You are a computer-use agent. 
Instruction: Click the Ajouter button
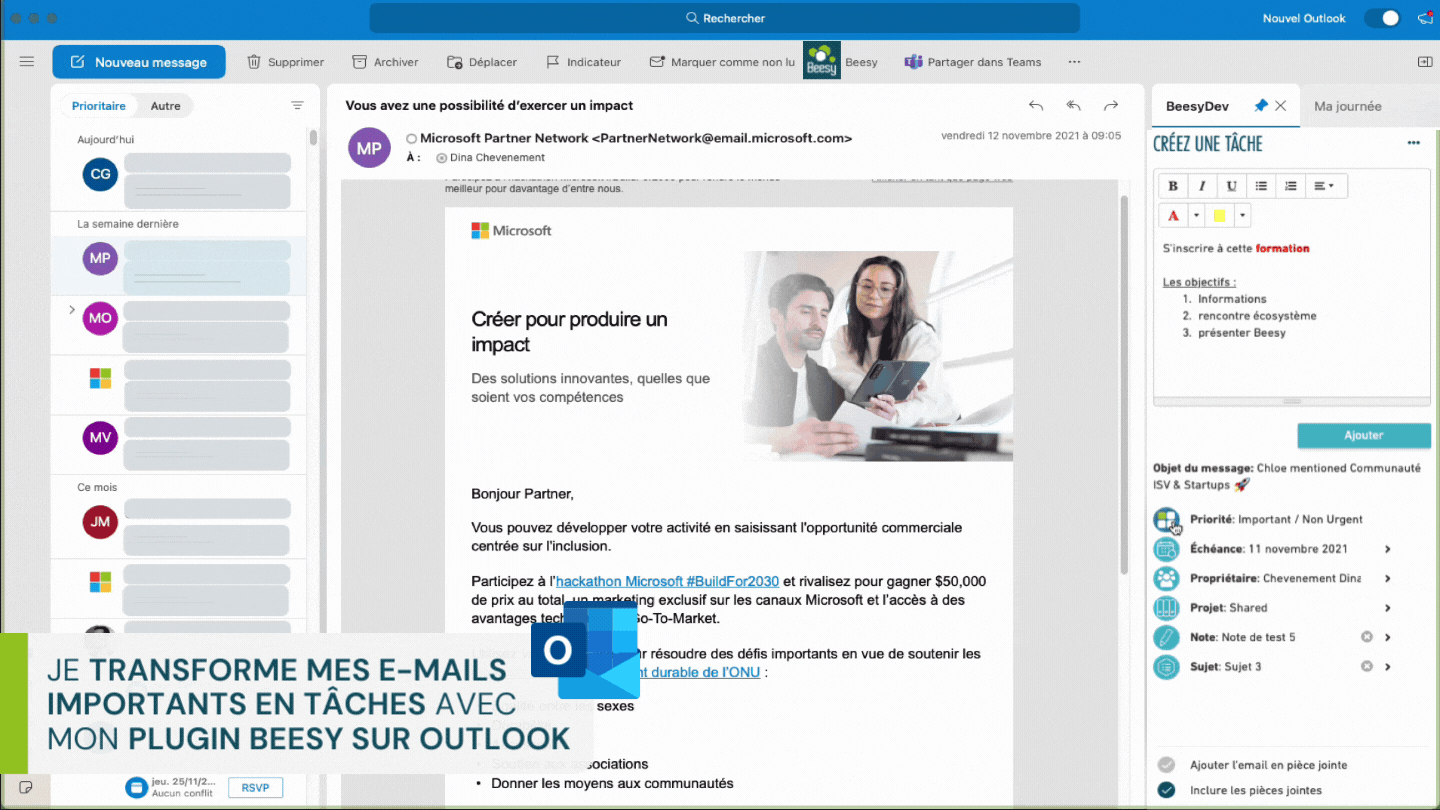[1364, 435]
